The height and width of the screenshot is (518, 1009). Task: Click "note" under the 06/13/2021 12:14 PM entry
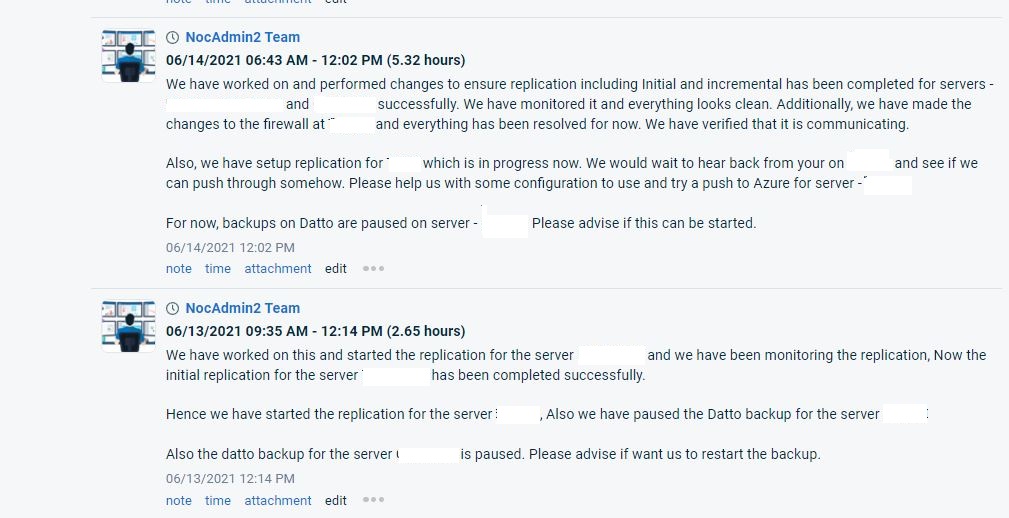tap(179, 500)
